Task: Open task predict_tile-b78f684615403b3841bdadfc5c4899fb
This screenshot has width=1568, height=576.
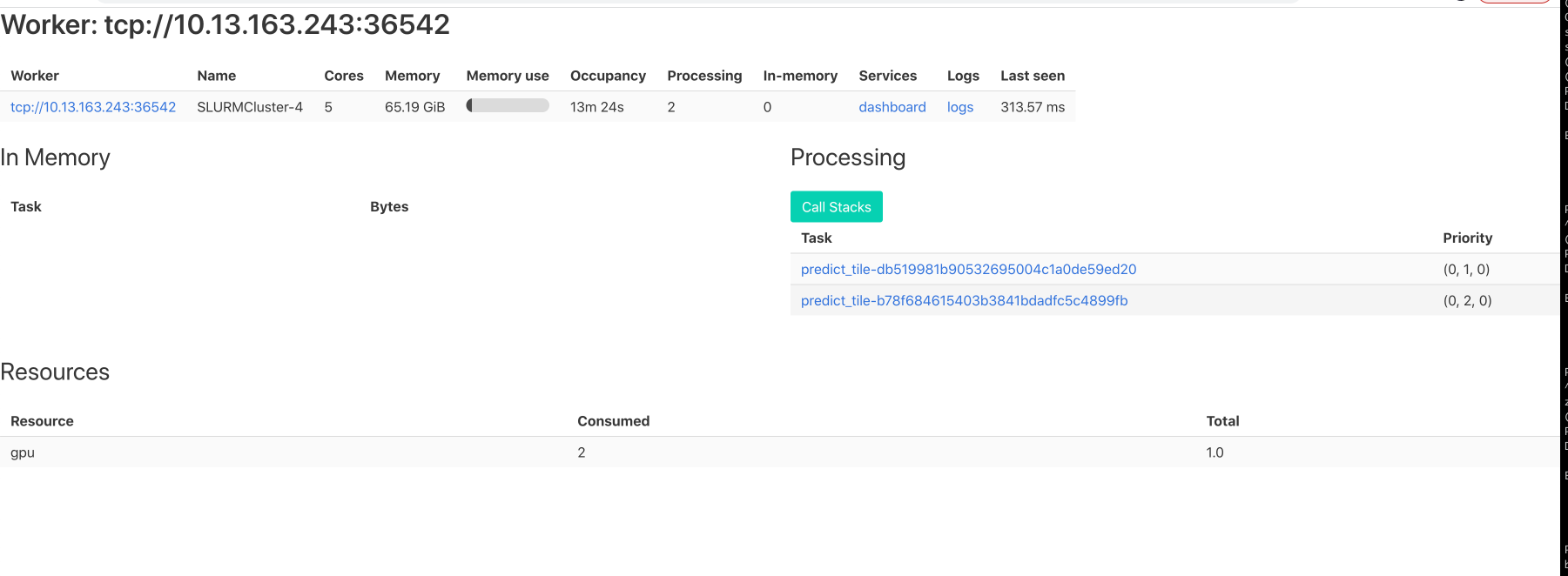Action: click(965, 301)
